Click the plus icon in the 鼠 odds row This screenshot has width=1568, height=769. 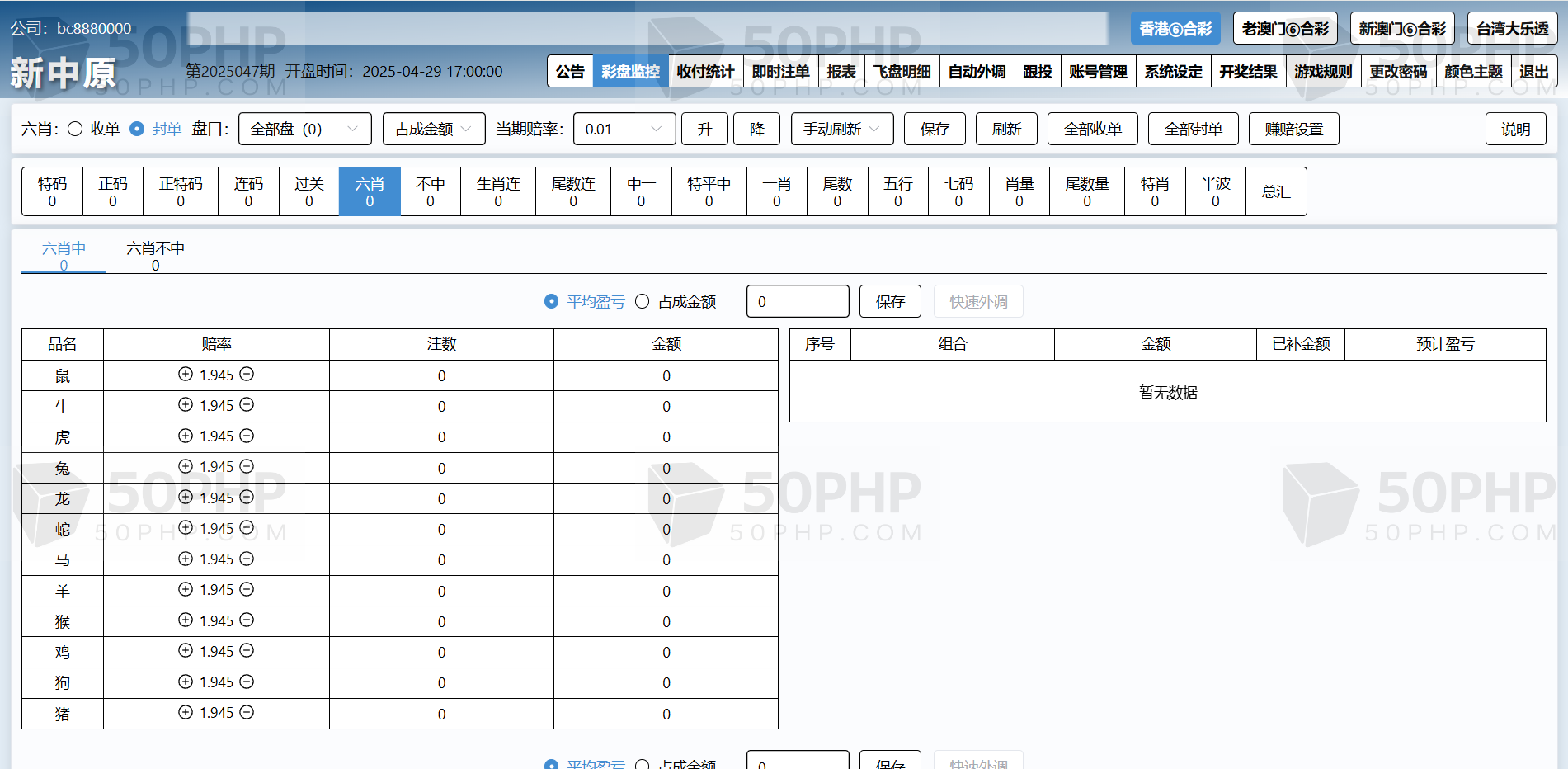(186, 375)
